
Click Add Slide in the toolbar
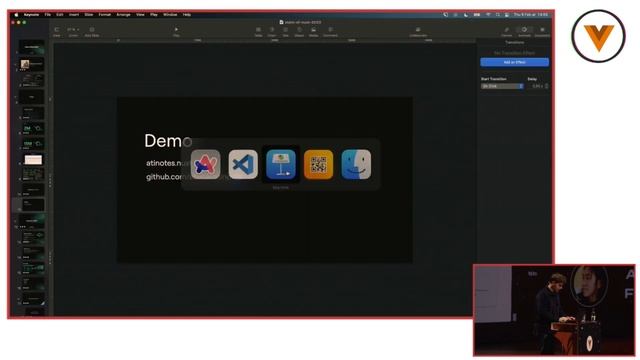click(x=92, y=32)
